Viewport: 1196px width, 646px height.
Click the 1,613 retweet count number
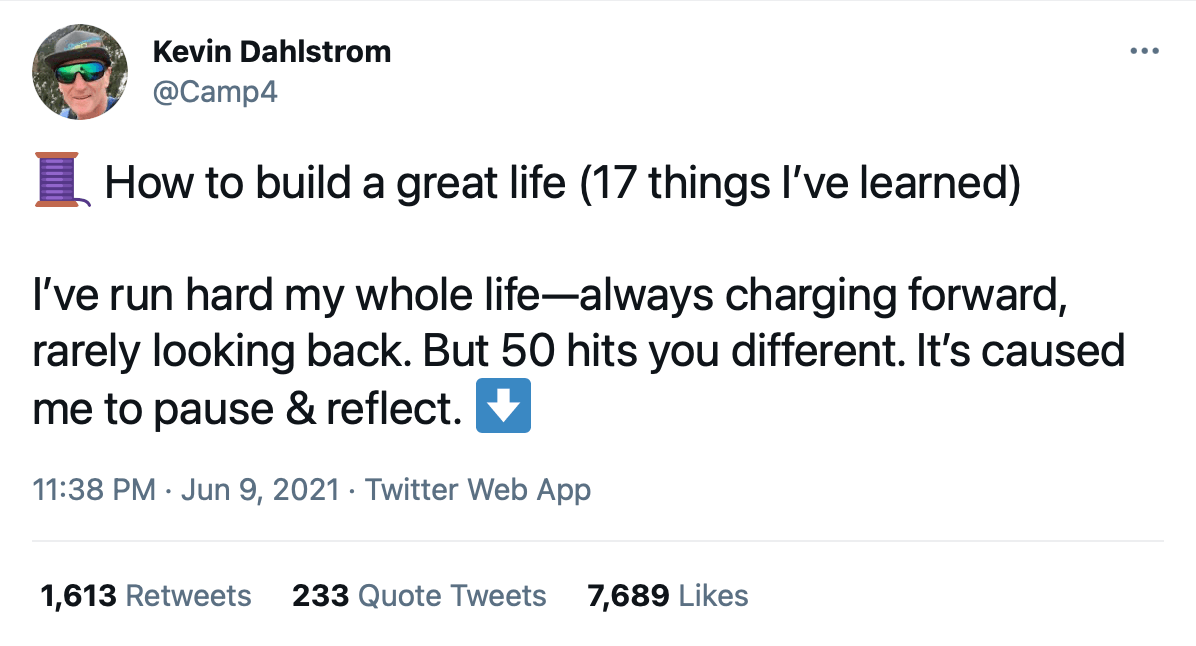(x=78, y=596)
